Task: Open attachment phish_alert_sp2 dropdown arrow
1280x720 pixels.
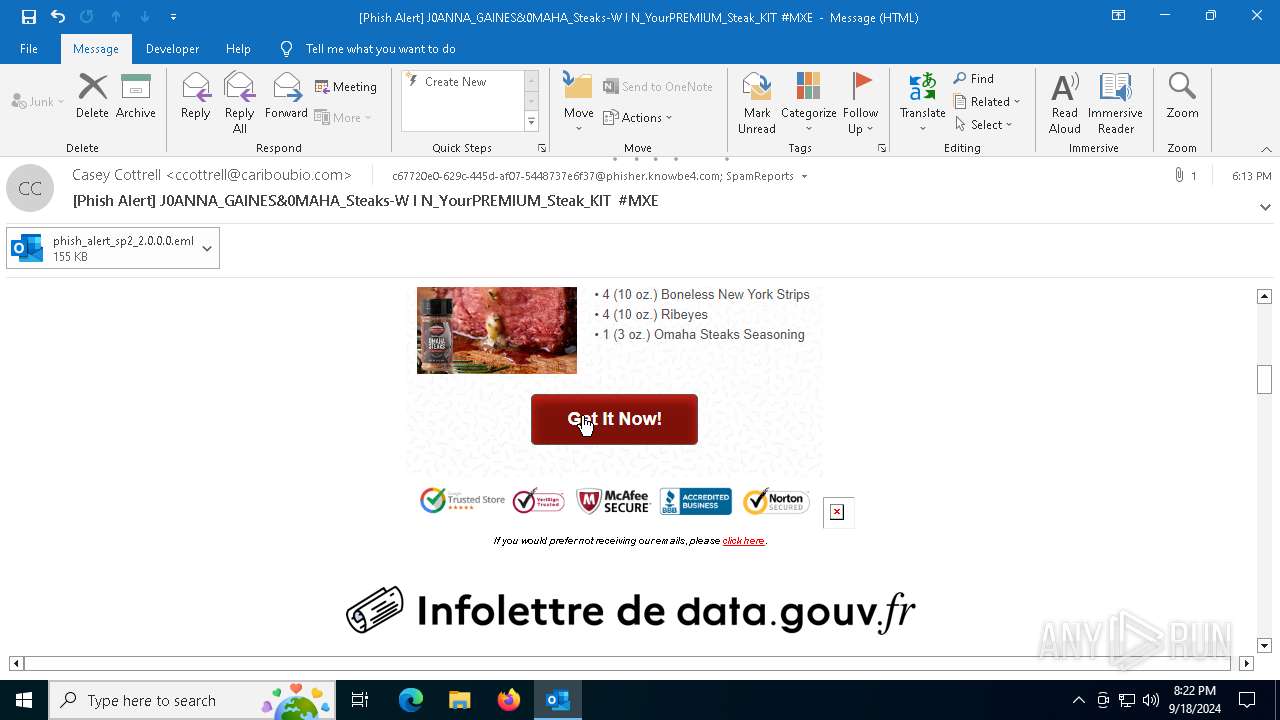Action: point(207,248)
